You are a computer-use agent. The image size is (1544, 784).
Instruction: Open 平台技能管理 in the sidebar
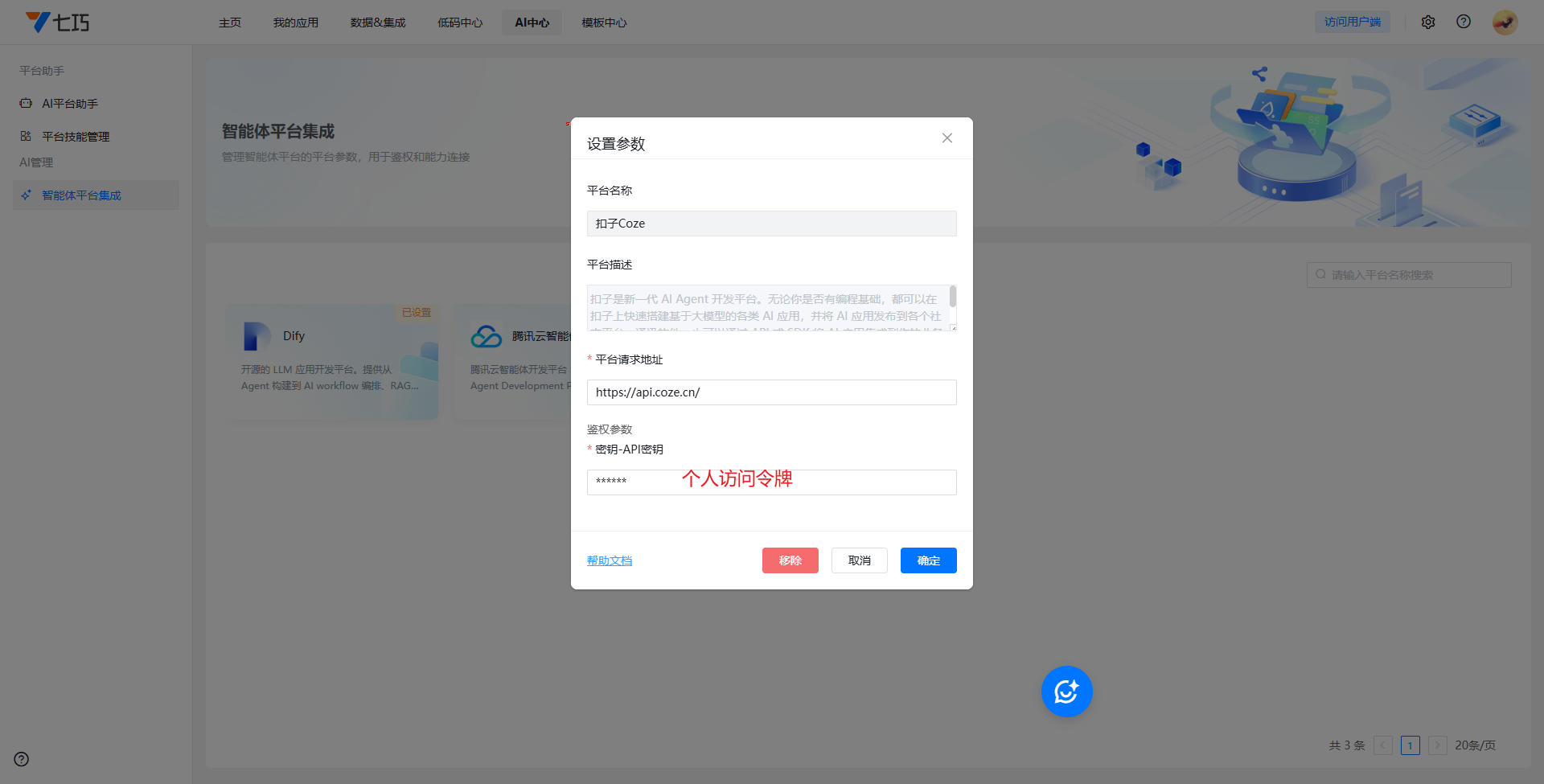point(76,137)
